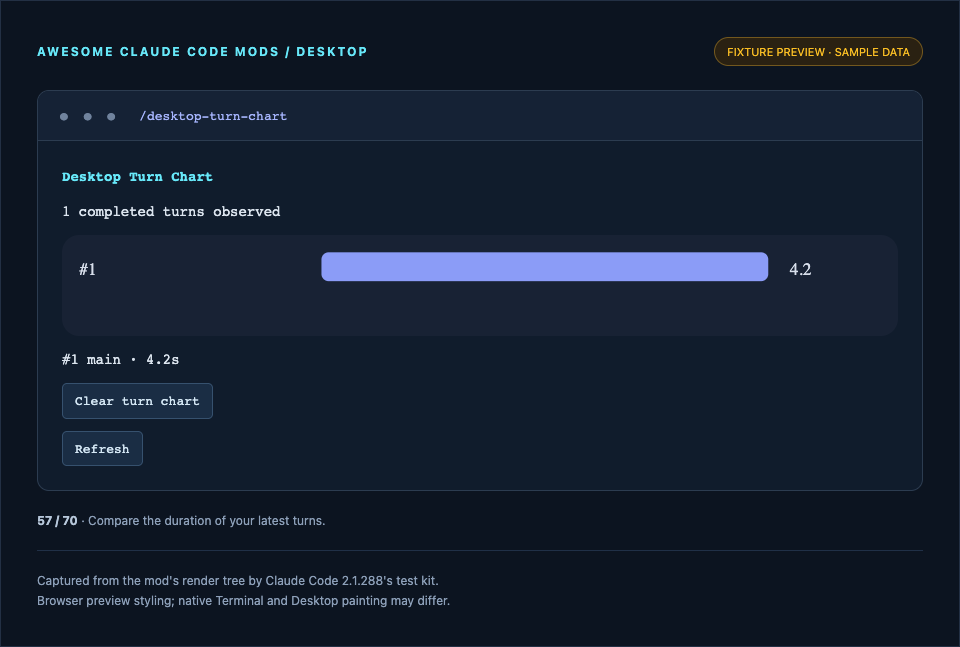Click the 'Captured from the mod's render tree' note
Viewport: 960px width, 647px height.
[x=238, y=580]
